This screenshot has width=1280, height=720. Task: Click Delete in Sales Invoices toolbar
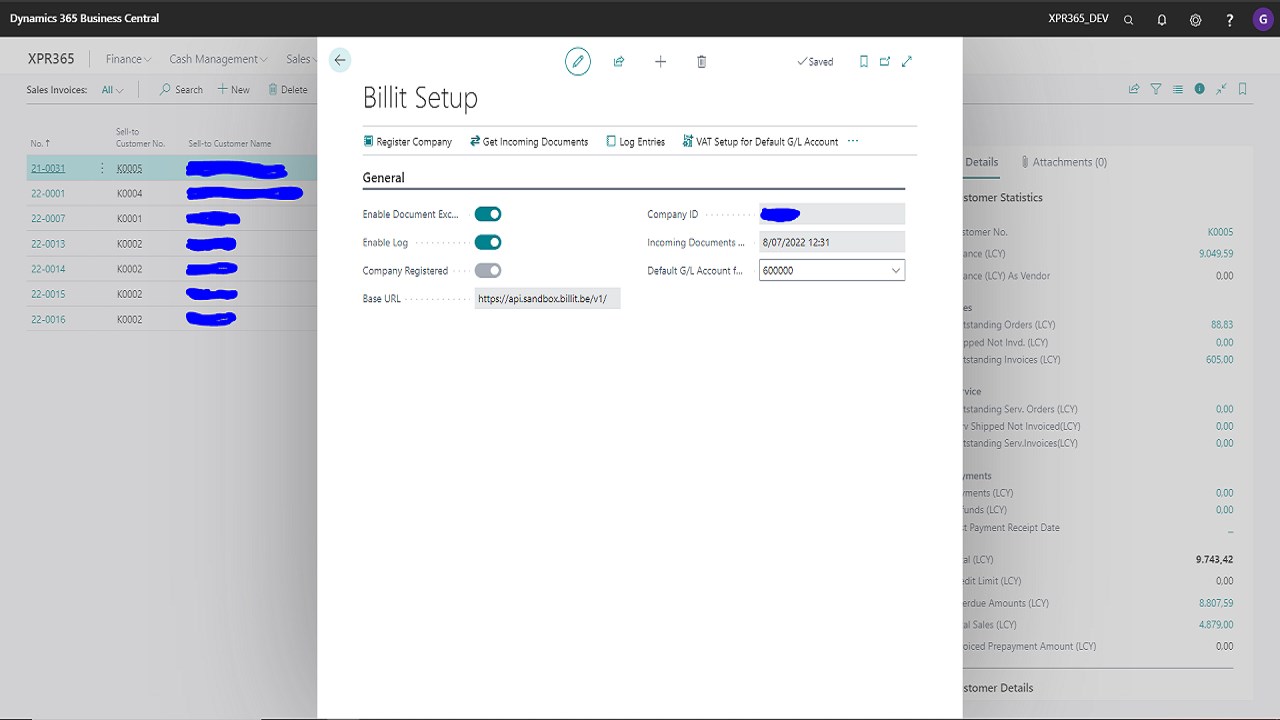(288, 90)
